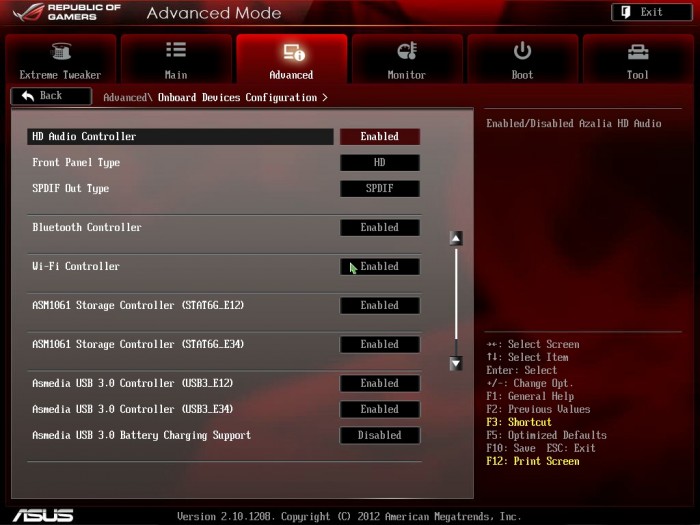
Task: Select Asmedia USB 3.0 Battery Charging Support label
Action: [142, 435]
